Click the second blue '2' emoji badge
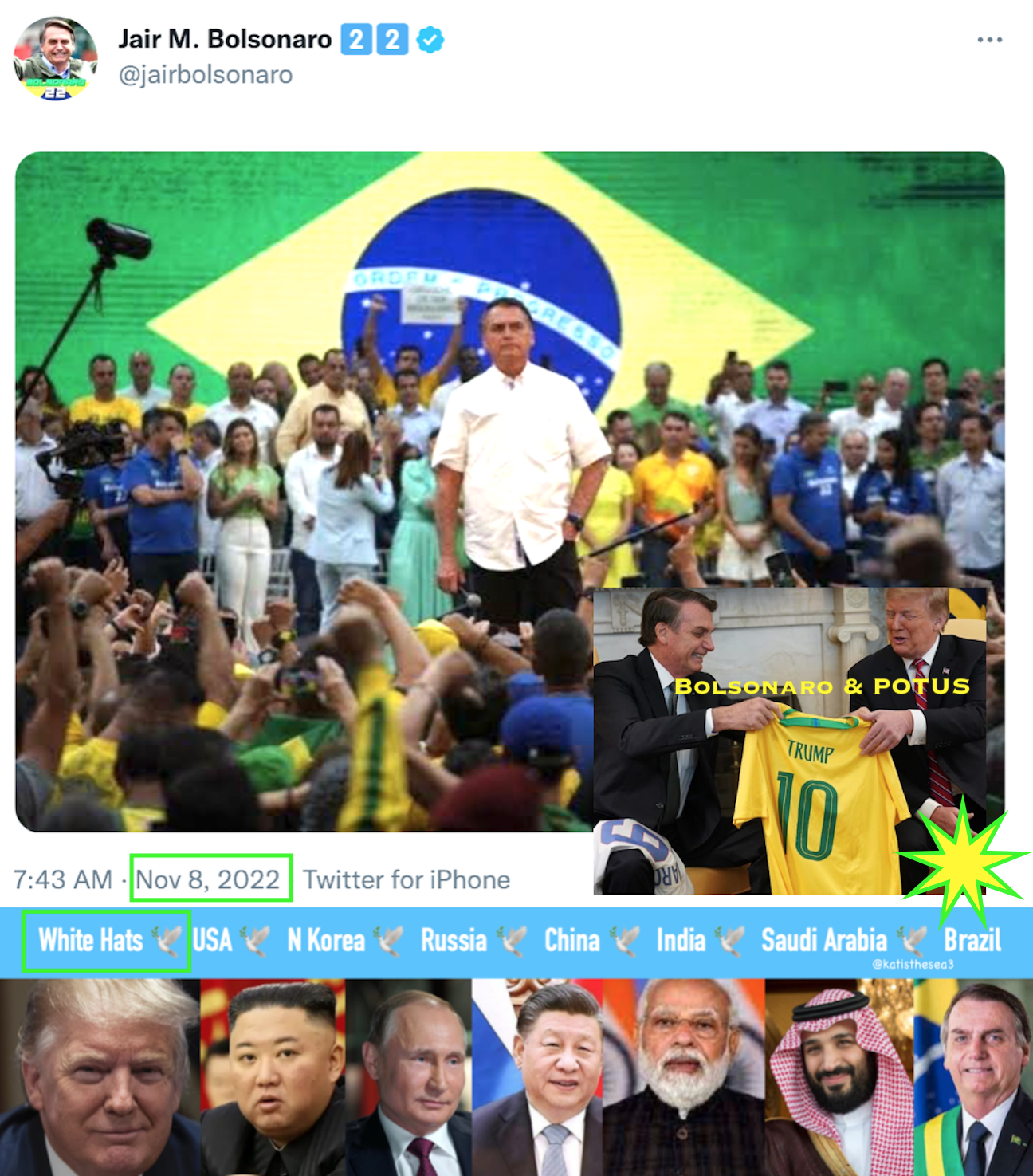Viewport: 1033px width, 1176px height. point(392,39)
